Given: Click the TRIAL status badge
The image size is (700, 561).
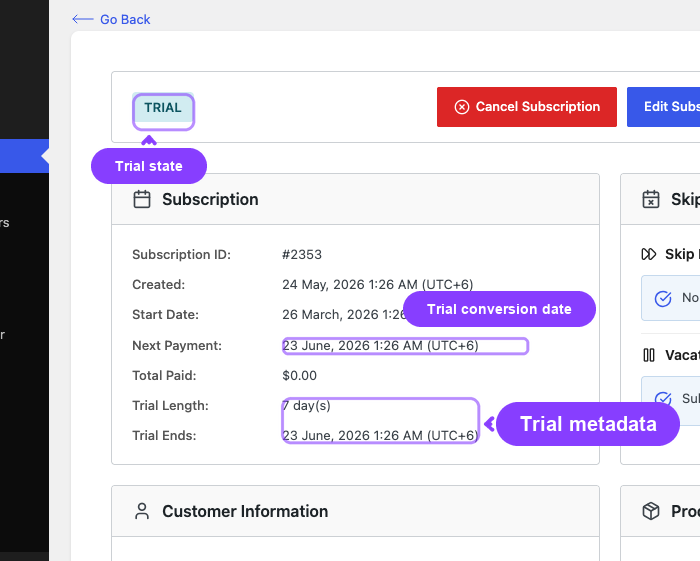Looking at the screenshot, I should pos(163,108).
